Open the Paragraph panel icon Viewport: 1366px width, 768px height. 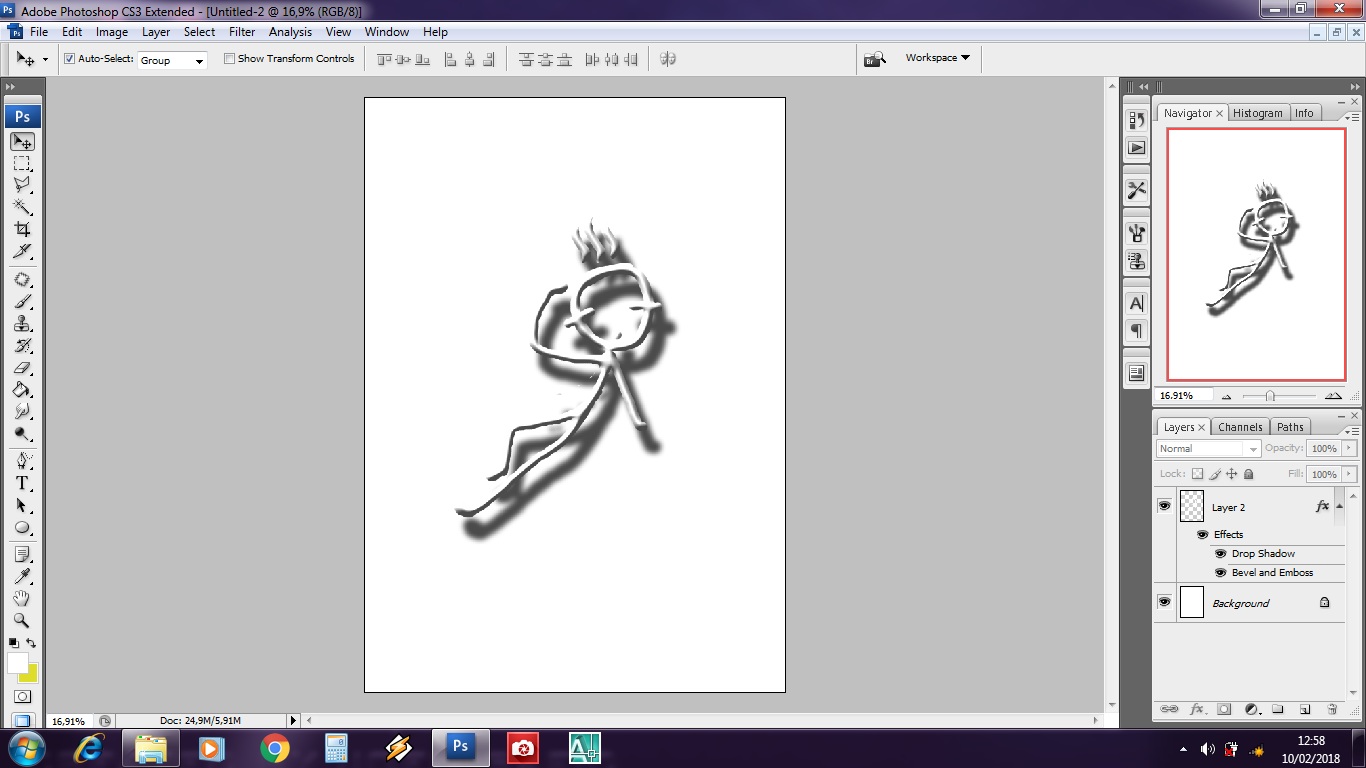pyautogui.click(x=1137, y=331)
